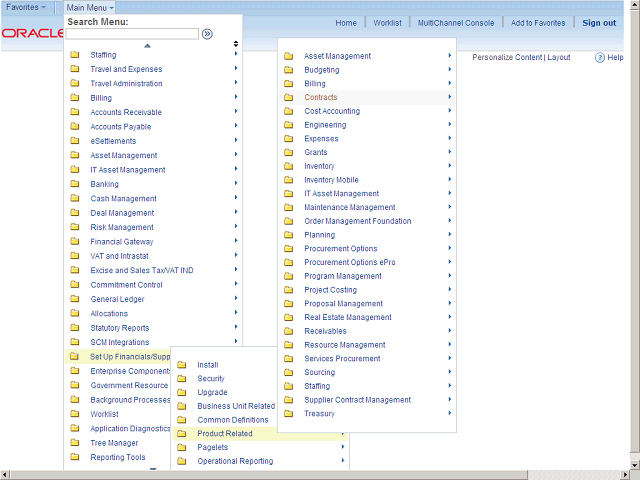Click the Search Menu text field
The width and height of the screenshot is (640, 480).
132,34
